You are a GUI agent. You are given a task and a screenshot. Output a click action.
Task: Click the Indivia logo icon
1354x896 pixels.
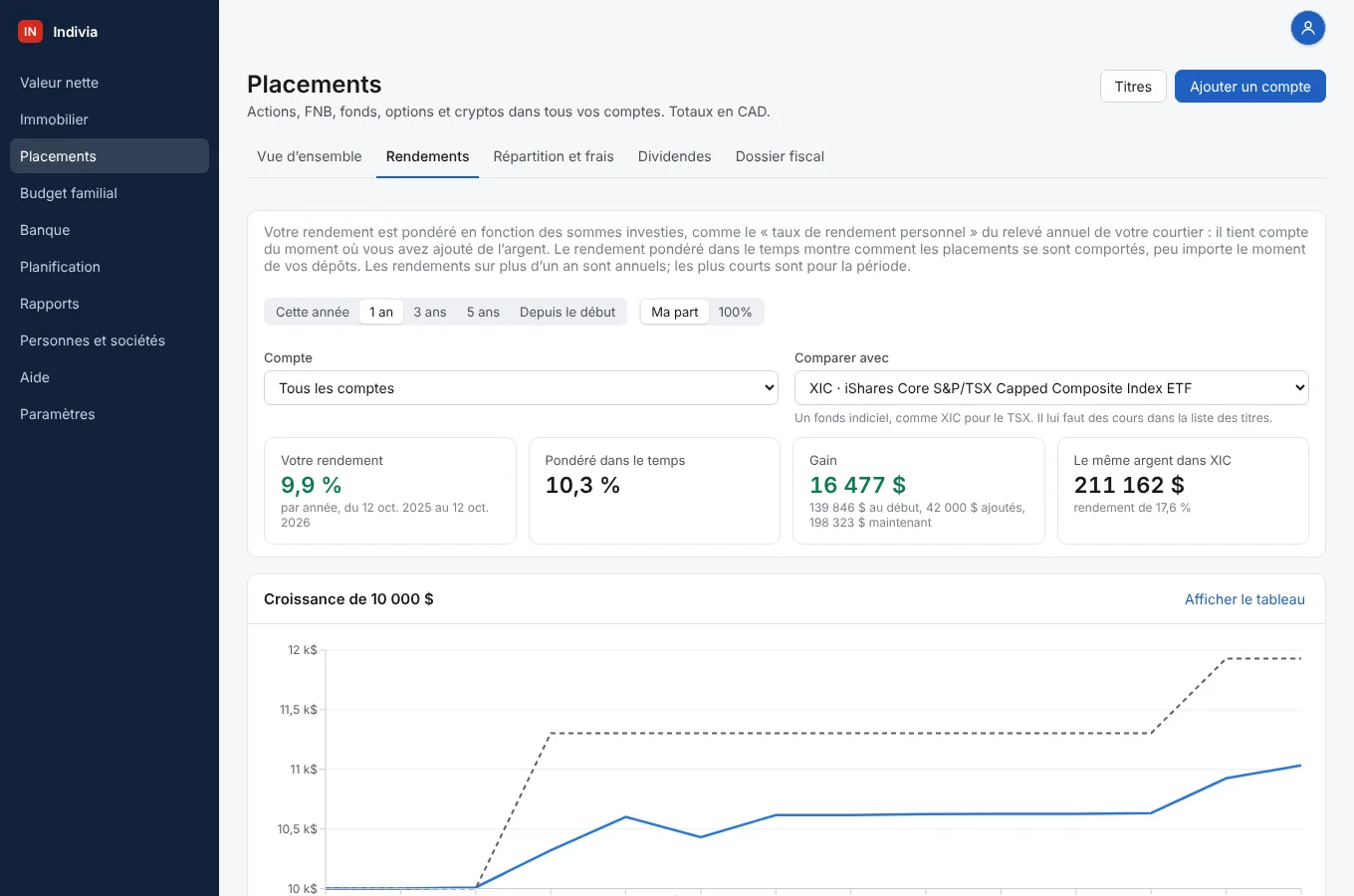(30, 32)
